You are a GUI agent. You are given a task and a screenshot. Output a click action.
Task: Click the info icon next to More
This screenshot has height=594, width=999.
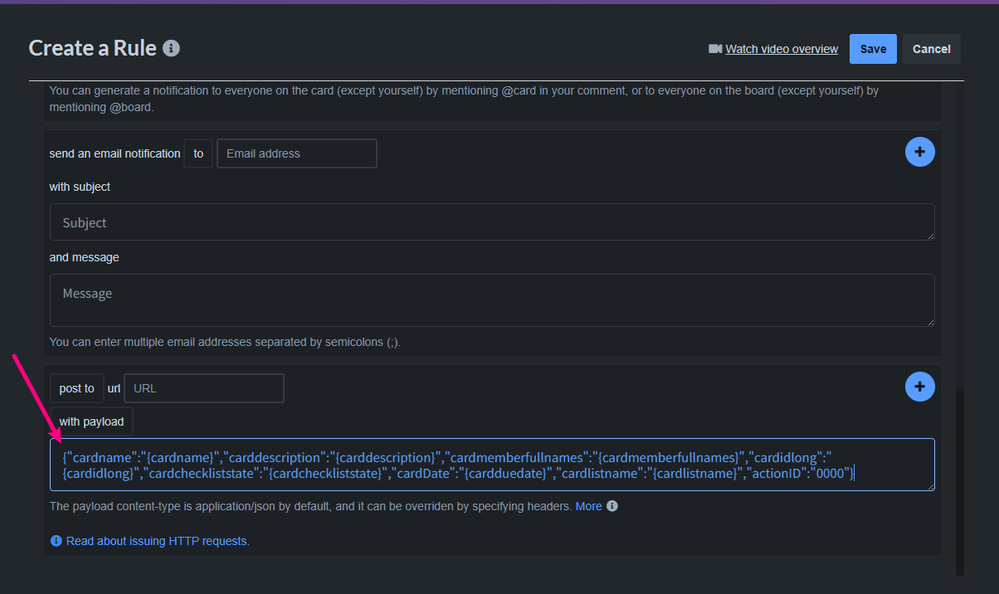pos(612,506)
